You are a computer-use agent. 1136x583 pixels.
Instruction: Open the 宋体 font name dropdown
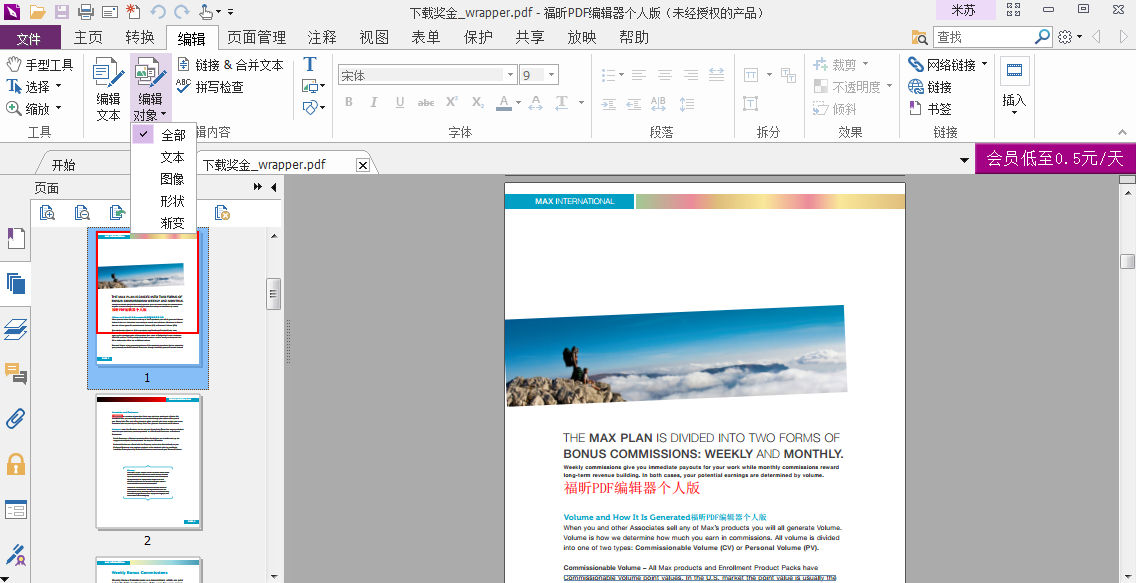pos(510,75)
